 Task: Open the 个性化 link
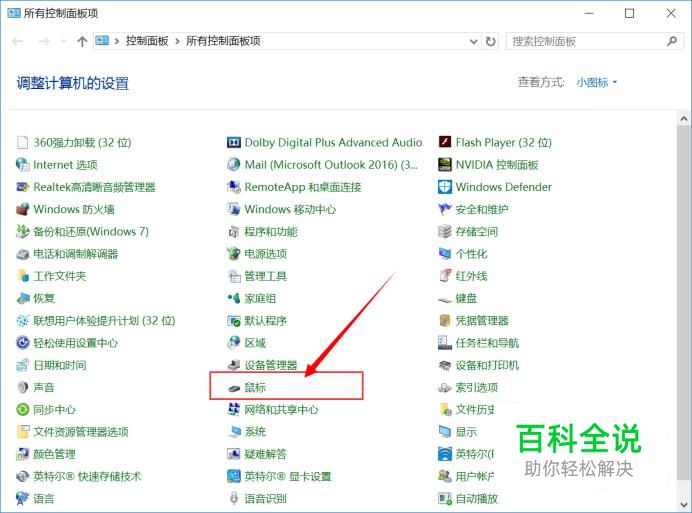(471, 254)
